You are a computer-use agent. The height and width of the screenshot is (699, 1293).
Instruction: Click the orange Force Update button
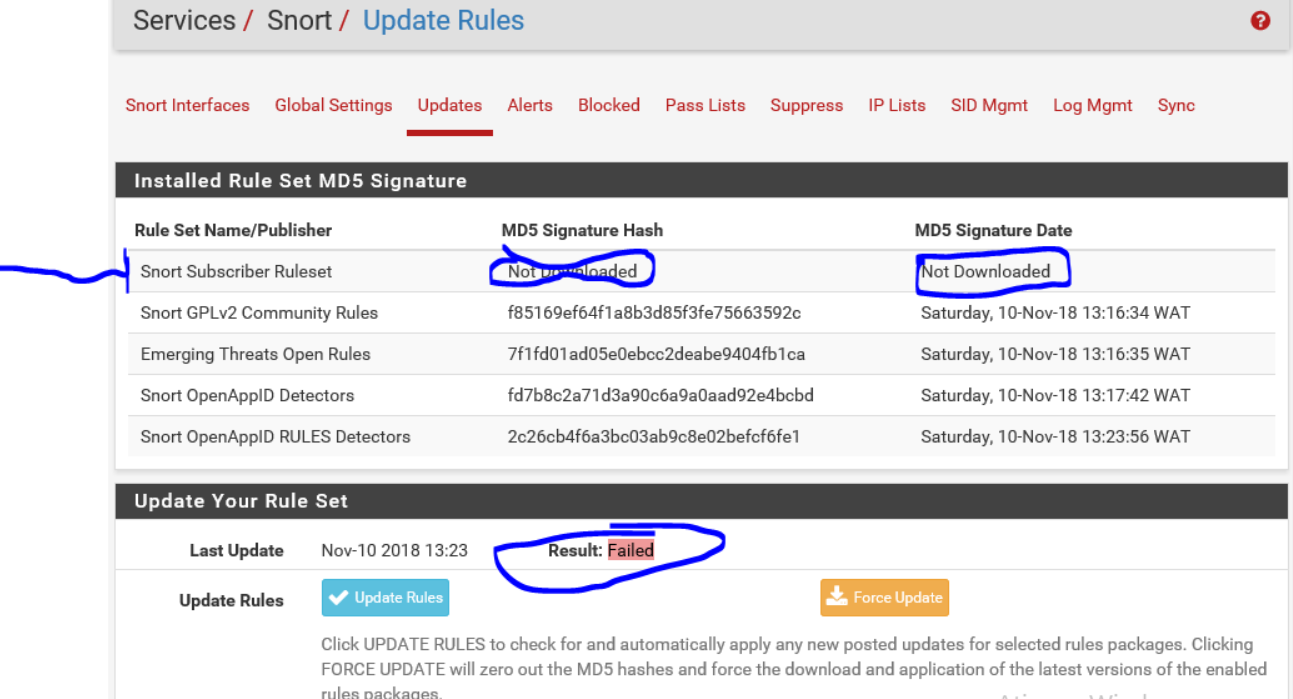[885, 598]
